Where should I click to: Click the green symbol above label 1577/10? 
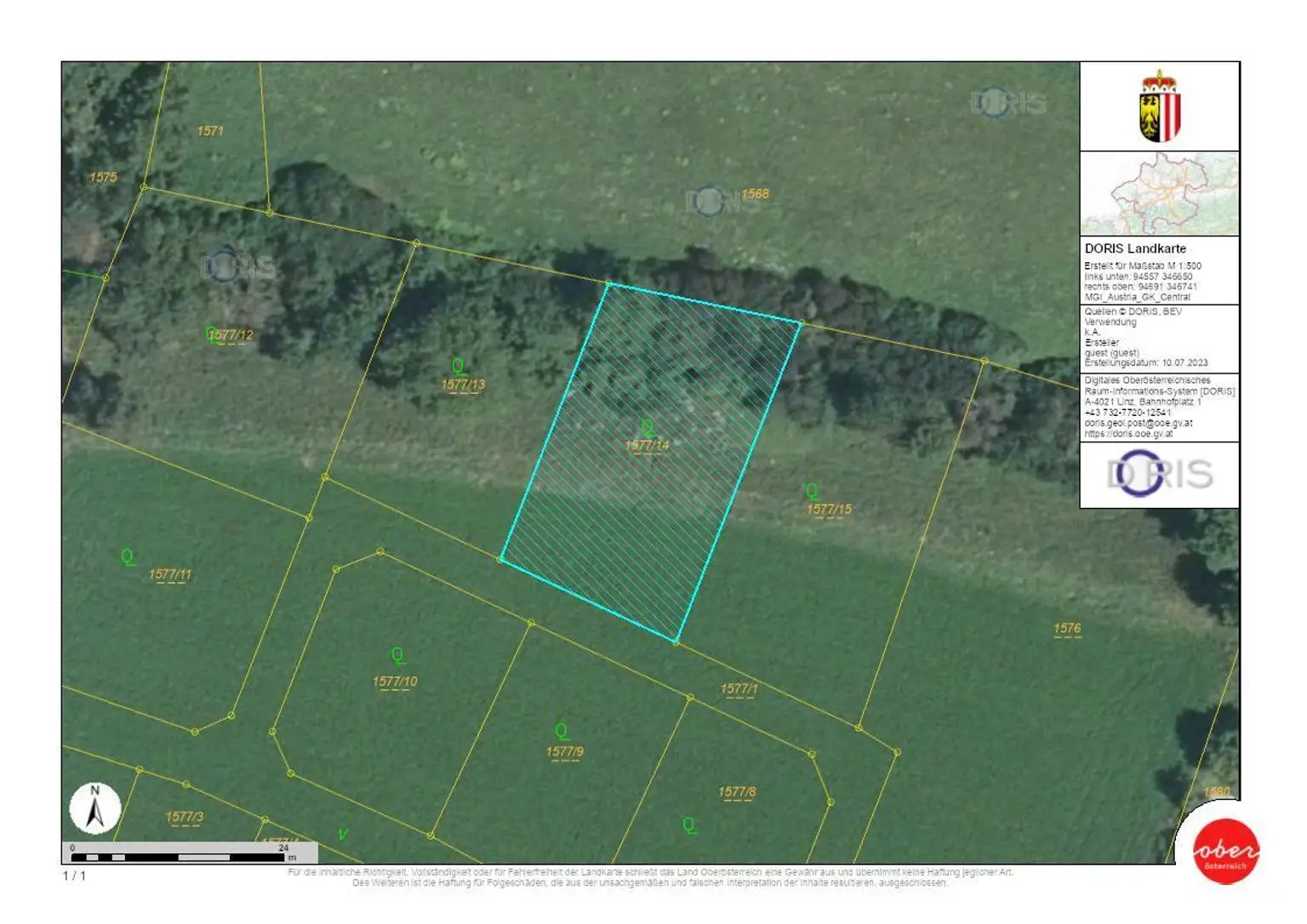pyautogui.click(x=397, y=655)
